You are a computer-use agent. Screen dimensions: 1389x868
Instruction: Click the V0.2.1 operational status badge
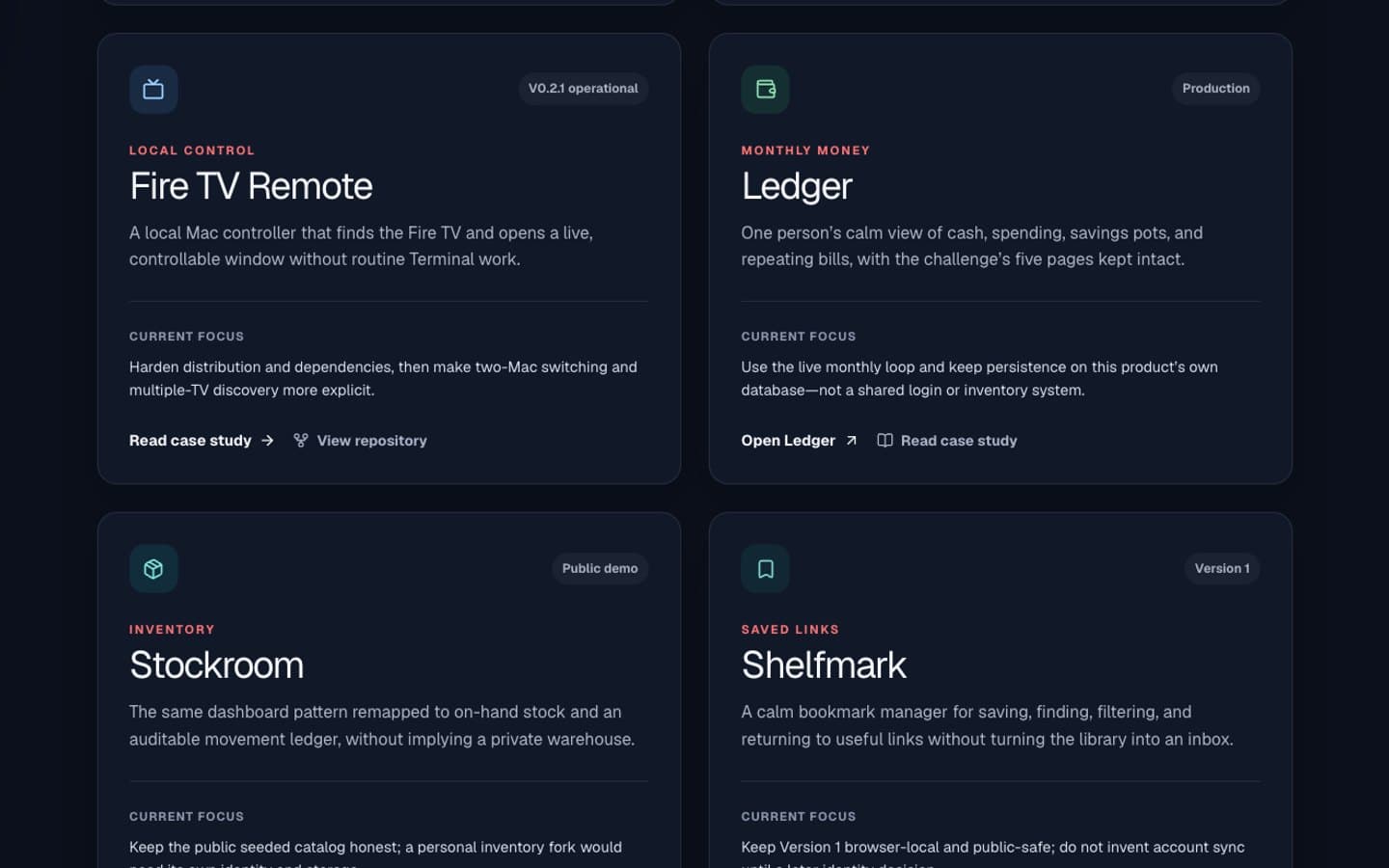click(x=583, y=89)
